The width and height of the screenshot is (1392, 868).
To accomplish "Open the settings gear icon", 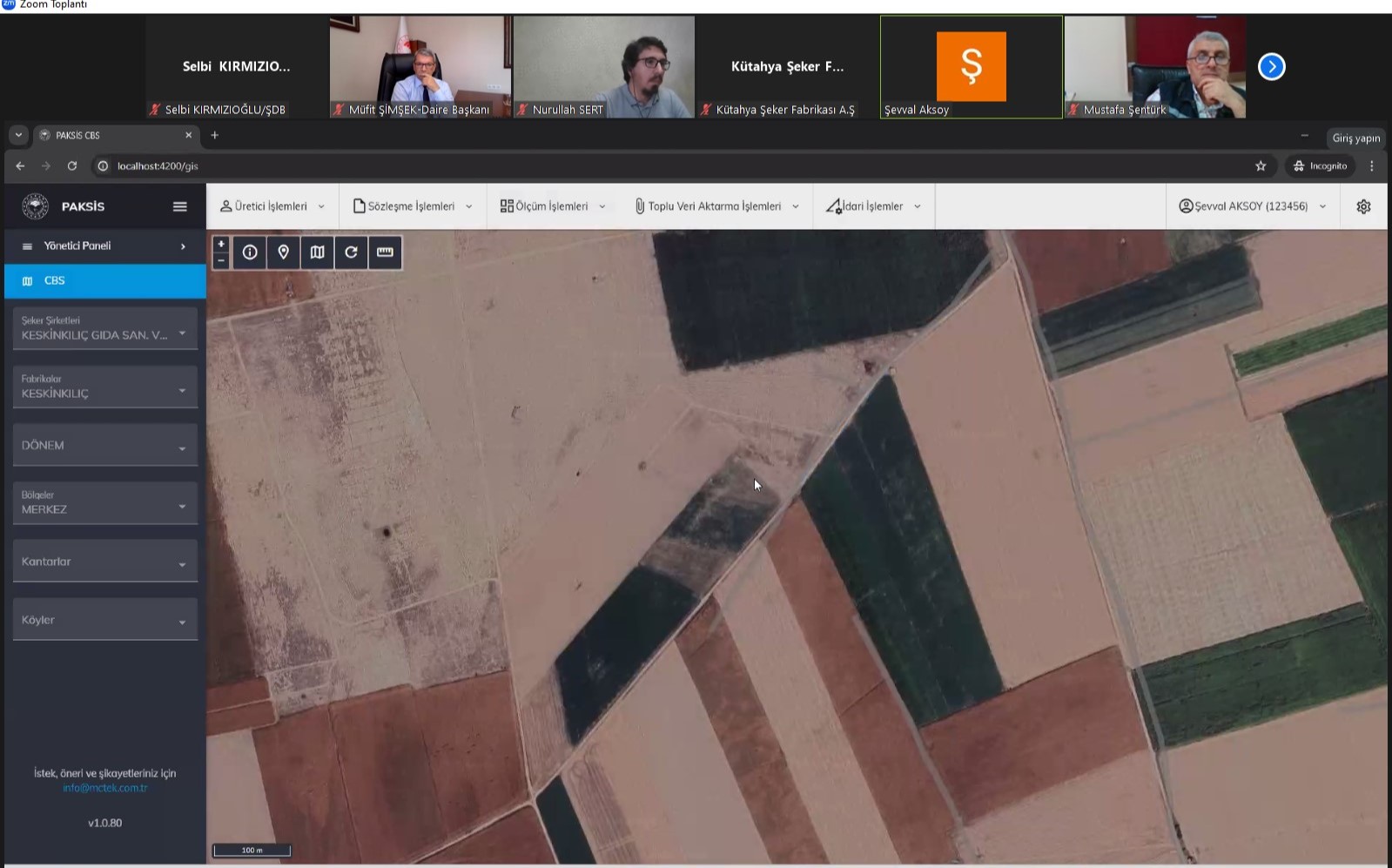I will pos(1363,206).
